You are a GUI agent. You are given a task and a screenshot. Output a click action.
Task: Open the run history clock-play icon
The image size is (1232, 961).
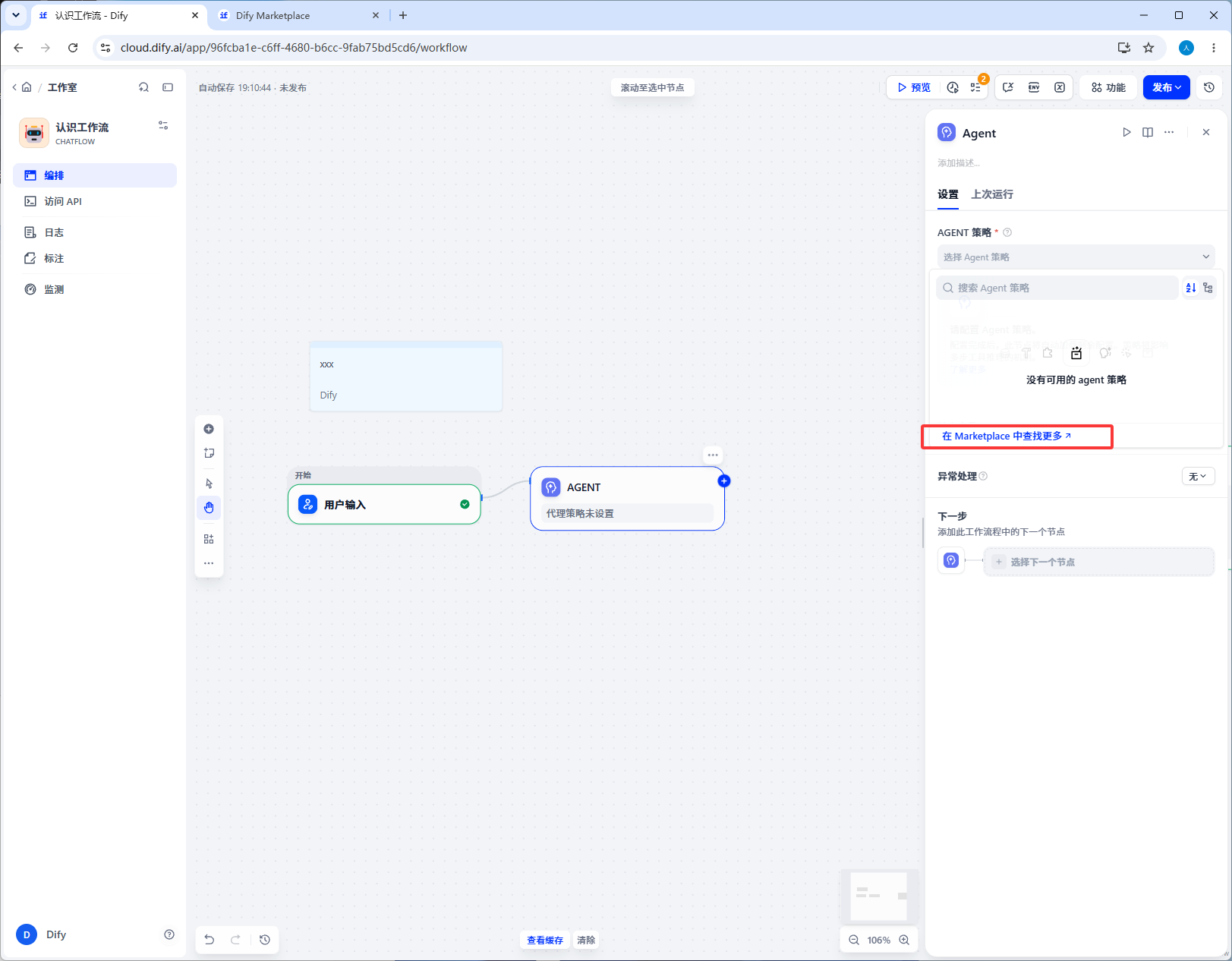click(953, 87)
